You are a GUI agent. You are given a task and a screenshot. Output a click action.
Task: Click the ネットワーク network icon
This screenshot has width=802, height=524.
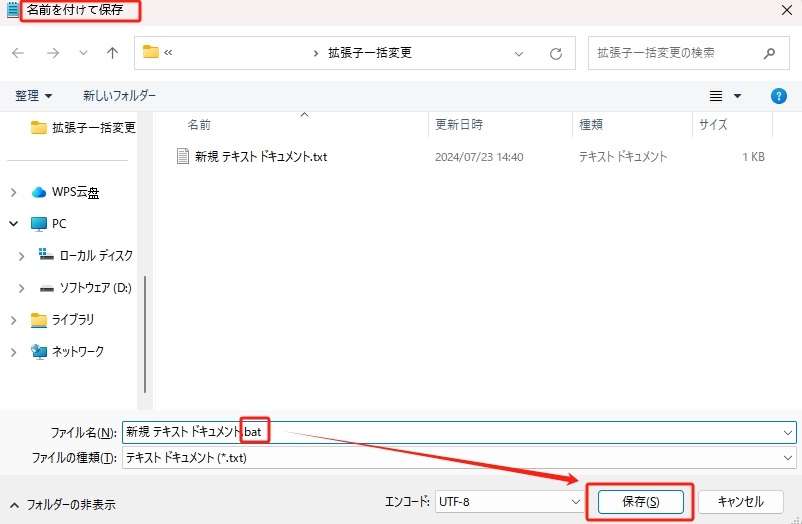[x=39, y=352]
